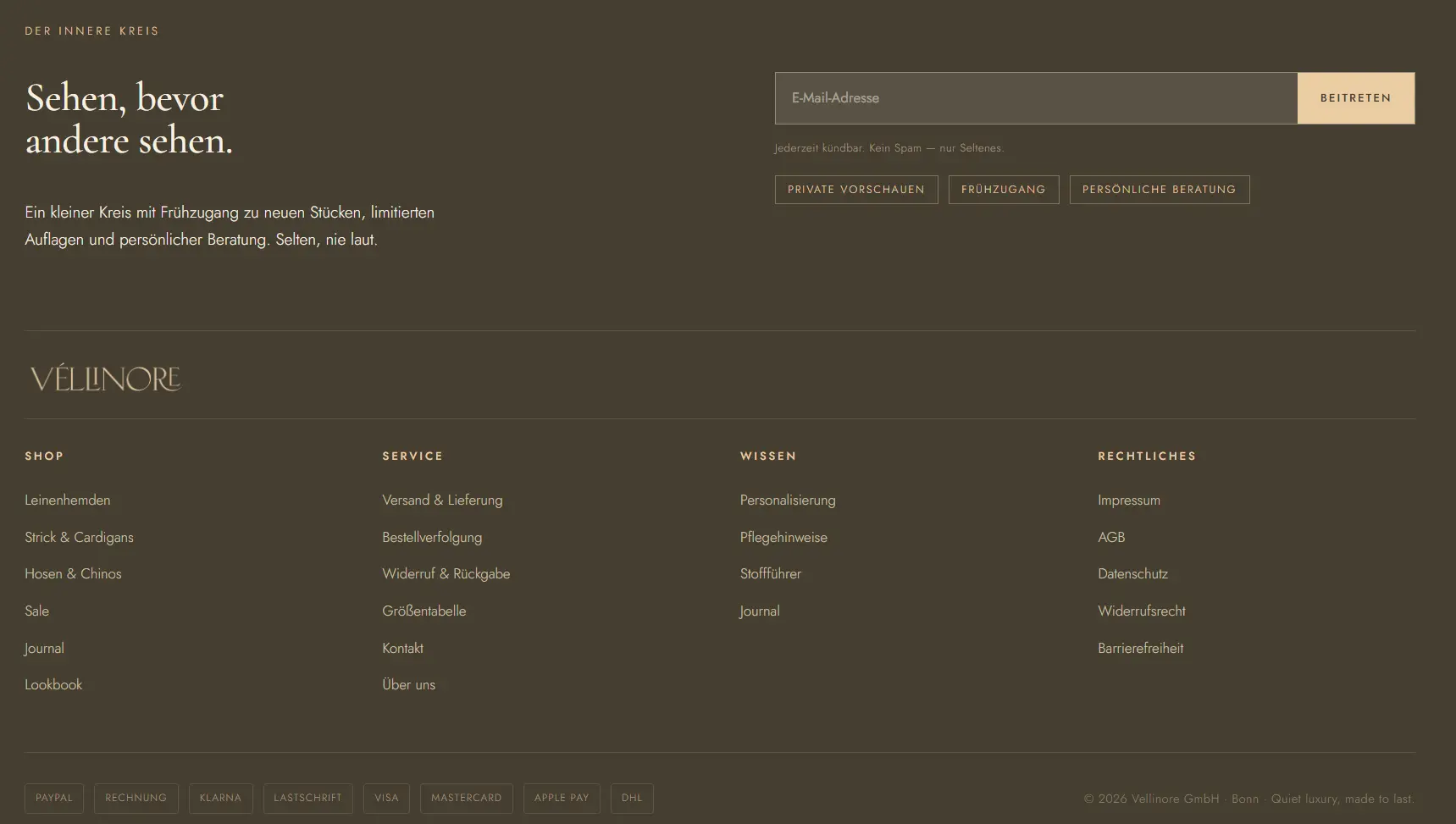The height and width of the screenshot is (824, 1456).
Task: Go to Bestellverfolgung
Action: click(x=432, y=538)
